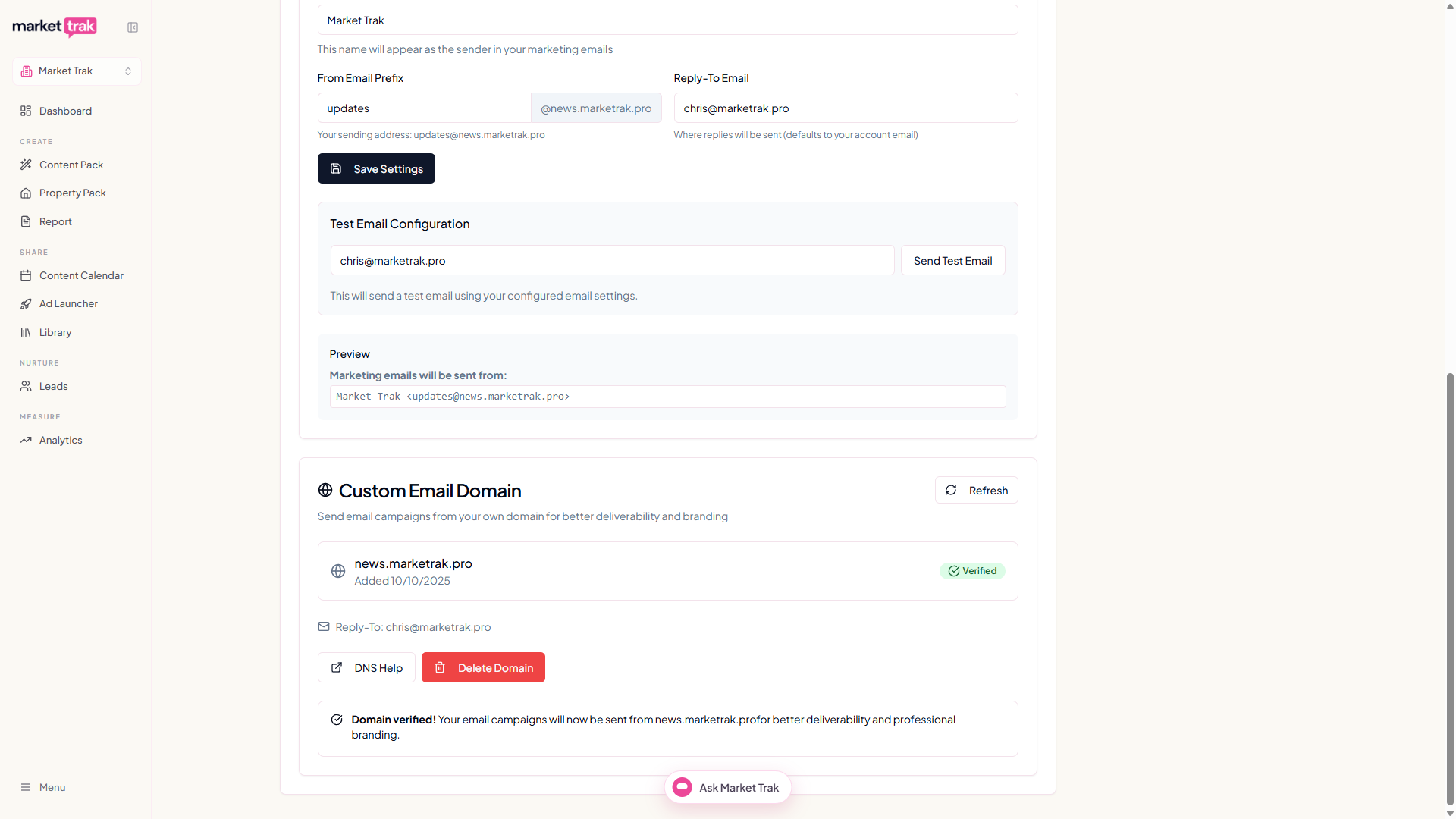Screen dimensions: 1456x819
Task: Click the page vertical scrollbar thumb
Action: pos(1450,588)
